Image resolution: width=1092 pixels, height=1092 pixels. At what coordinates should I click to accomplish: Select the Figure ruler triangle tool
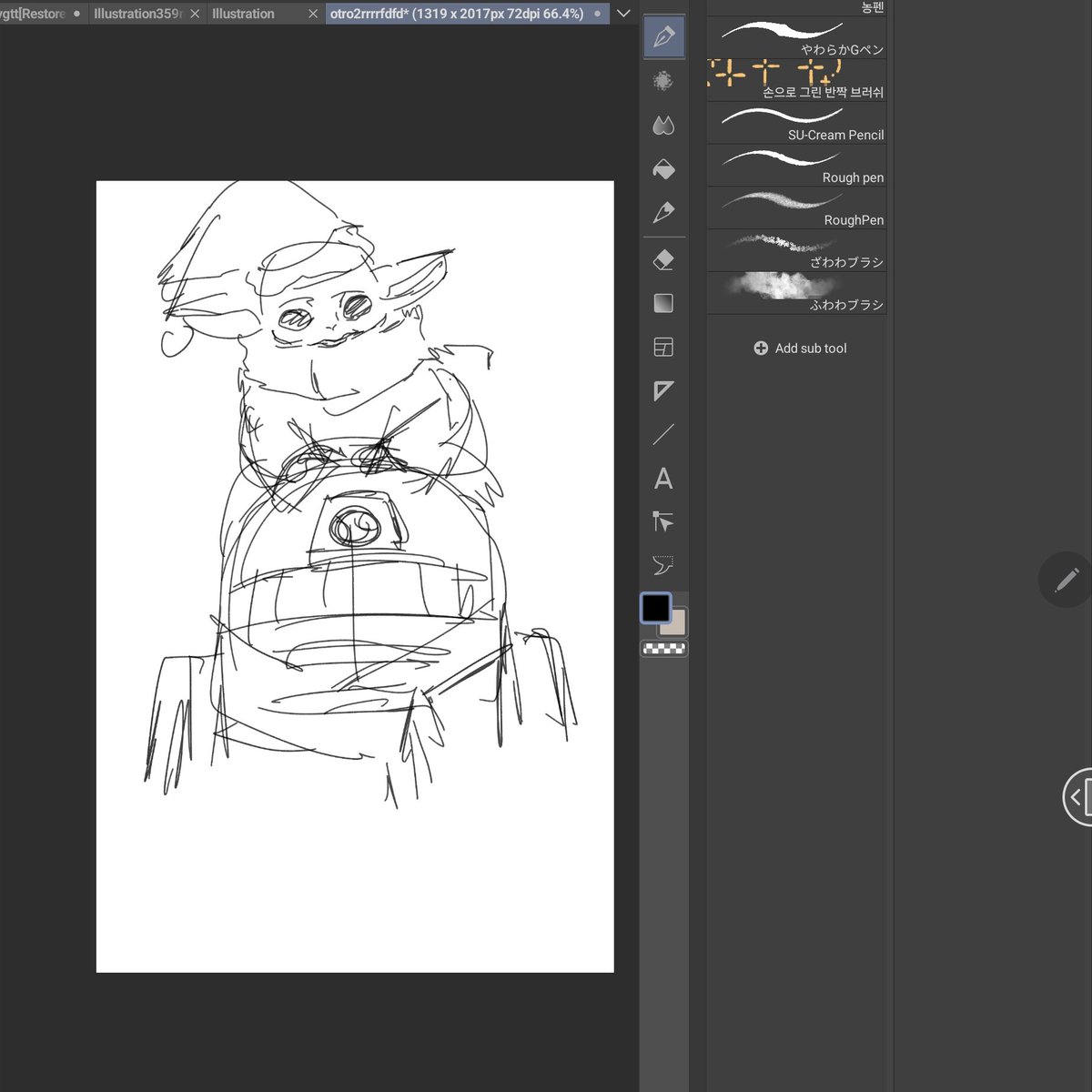[663, 390]
